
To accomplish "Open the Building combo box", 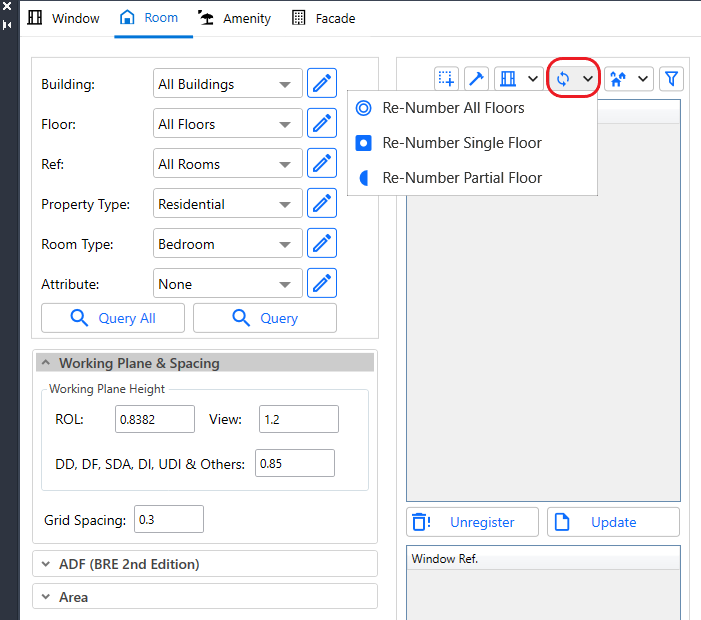I will [228, 84].
